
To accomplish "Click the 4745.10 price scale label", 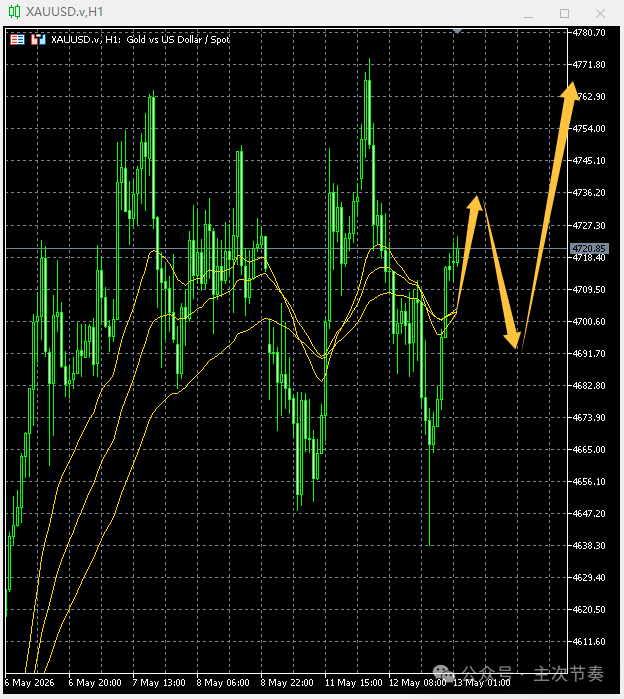I will click(589, 160).
